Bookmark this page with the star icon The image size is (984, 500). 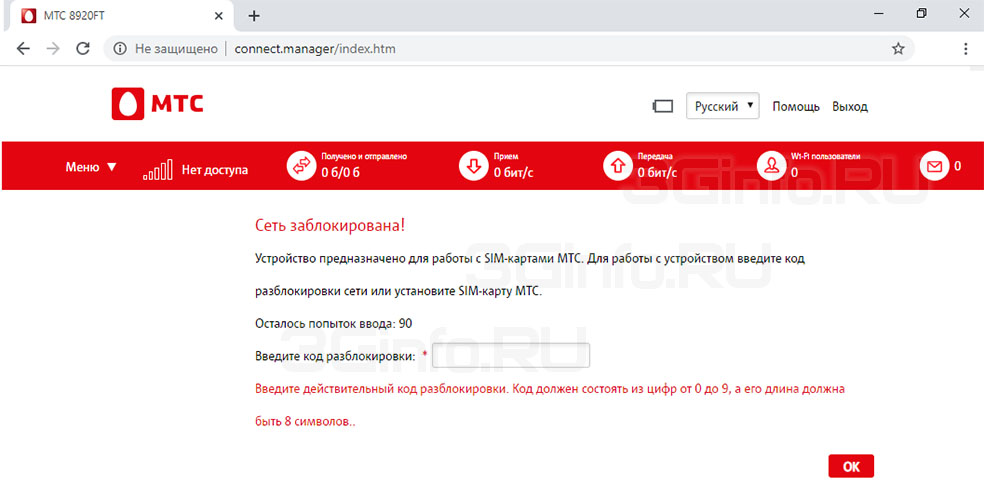click(898, 48)
